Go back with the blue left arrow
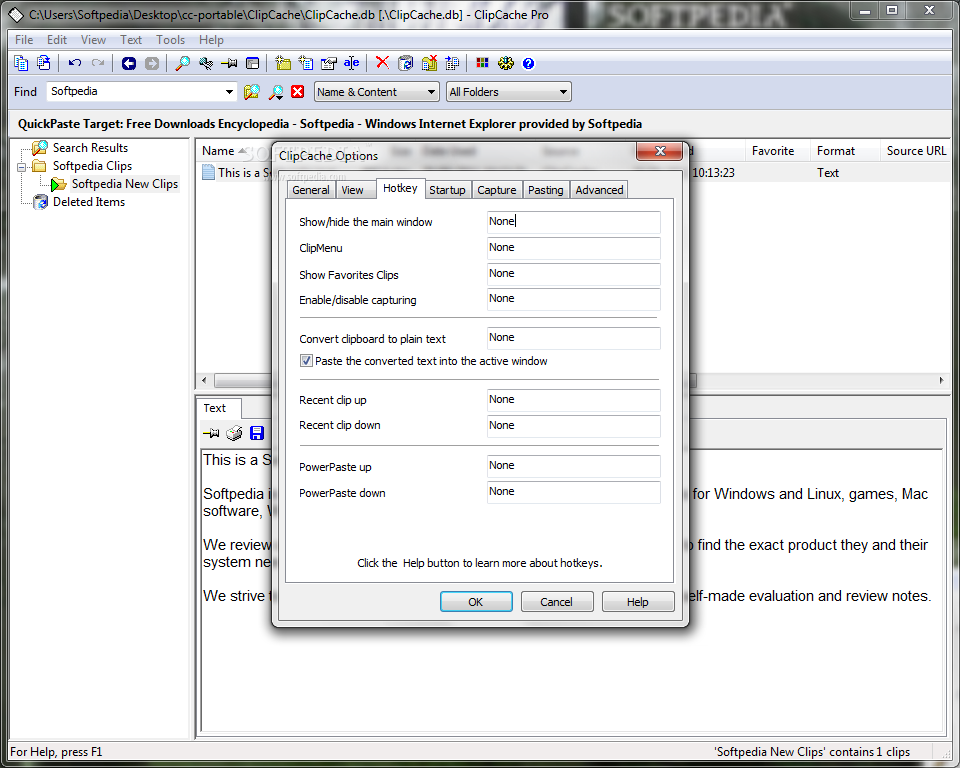Viewport: 960px width, 768px height. (129, 63)
